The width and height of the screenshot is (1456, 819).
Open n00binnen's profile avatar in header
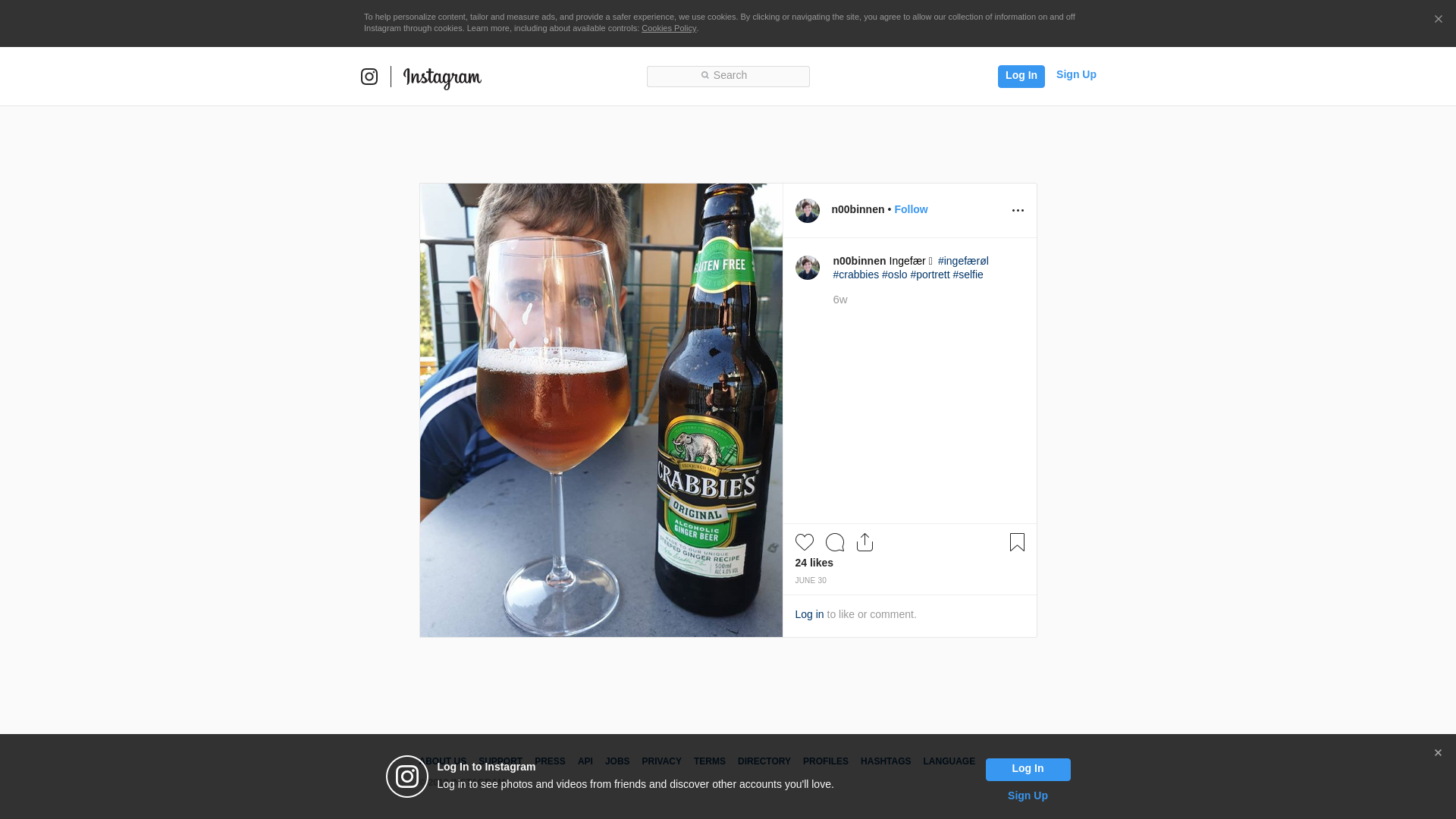(807, 211)
